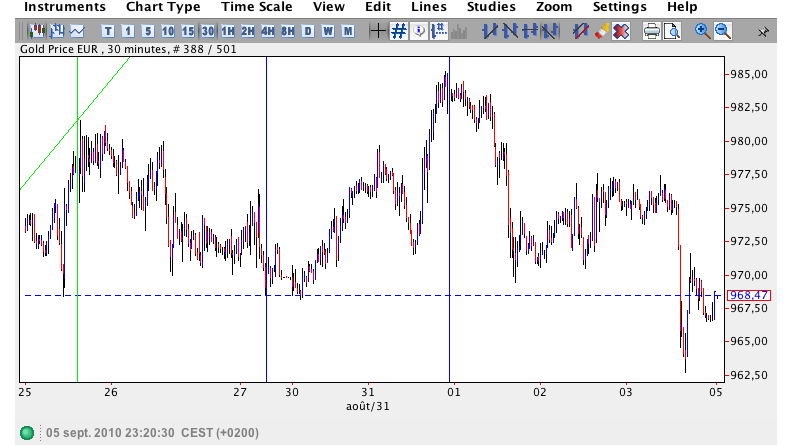Activate the crosshair cursor tool
The image size is (786, 445).
[x=377, y=31]
